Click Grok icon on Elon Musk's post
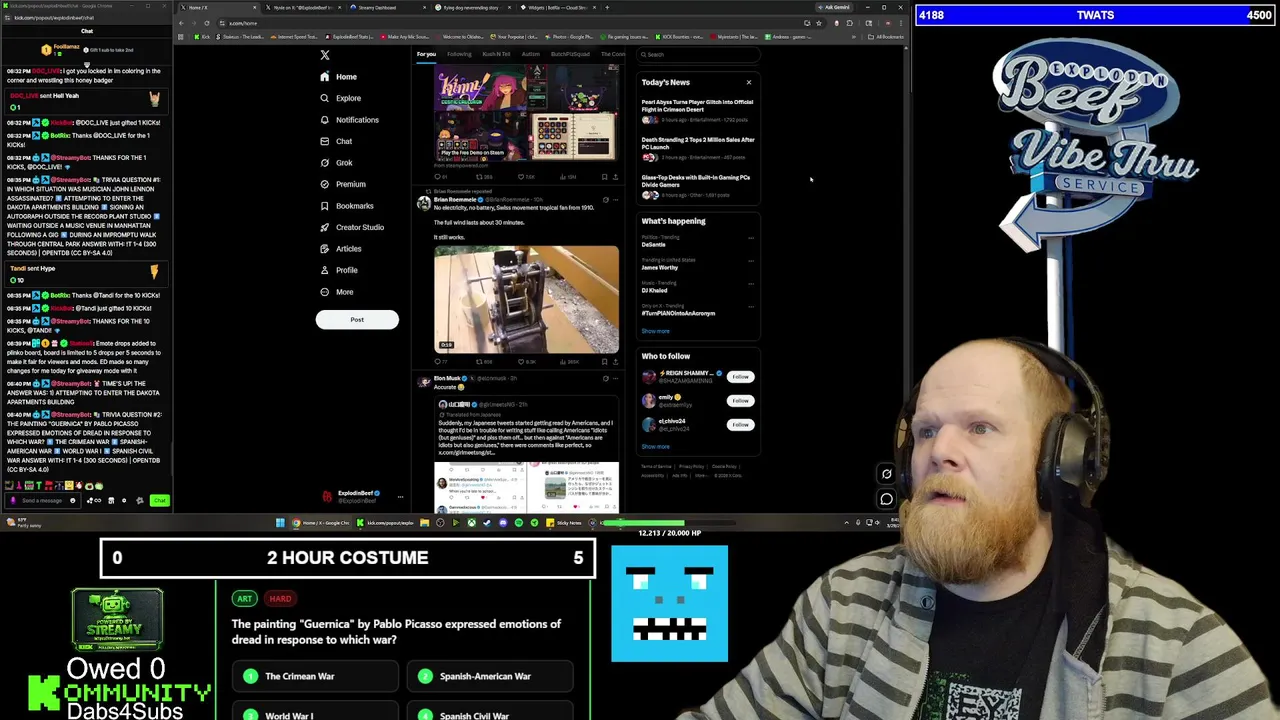 tap(605, 378)
